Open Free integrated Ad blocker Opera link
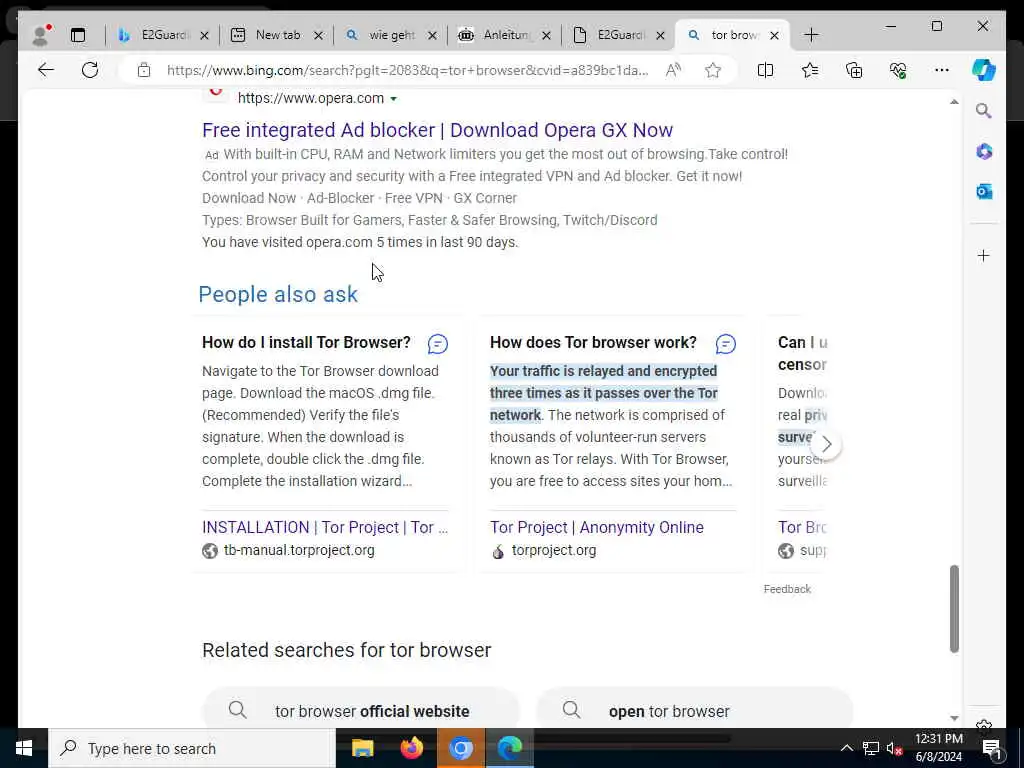The image size is (1024, 768). [438, 130]
